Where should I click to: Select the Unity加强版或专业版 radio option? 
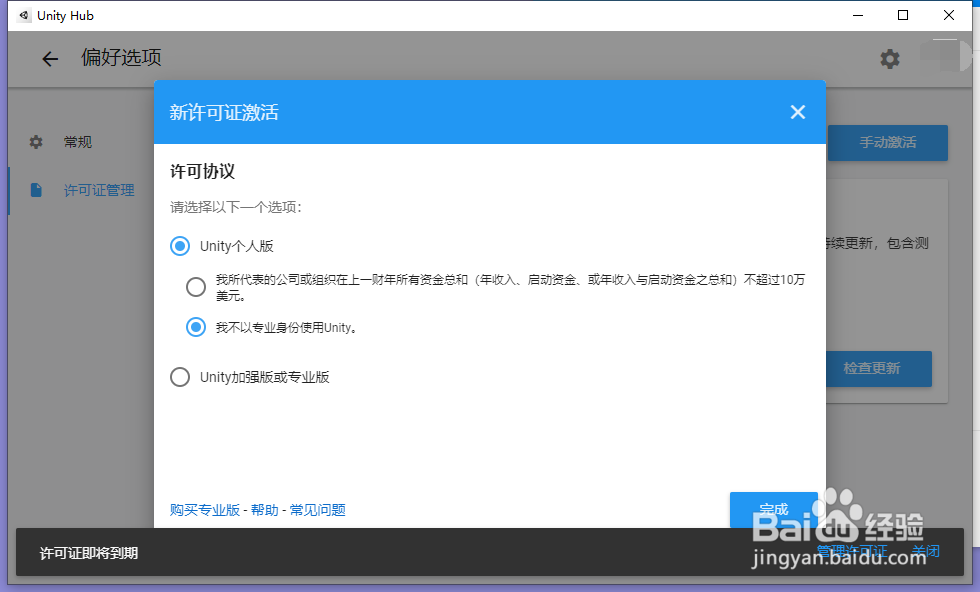[180, 377]
